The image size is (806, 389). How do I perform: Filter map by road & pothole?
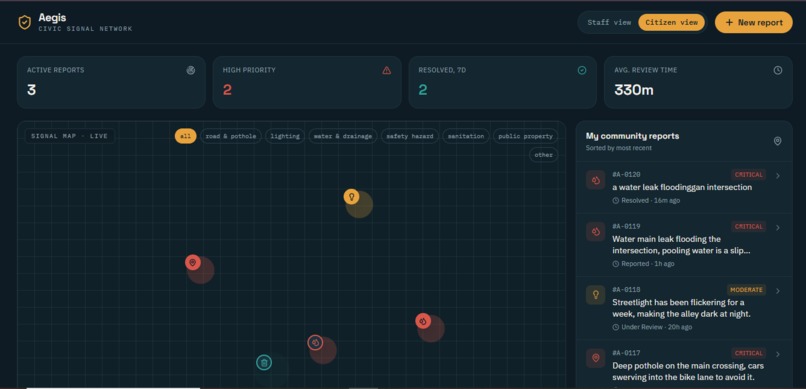pos(231,136)
